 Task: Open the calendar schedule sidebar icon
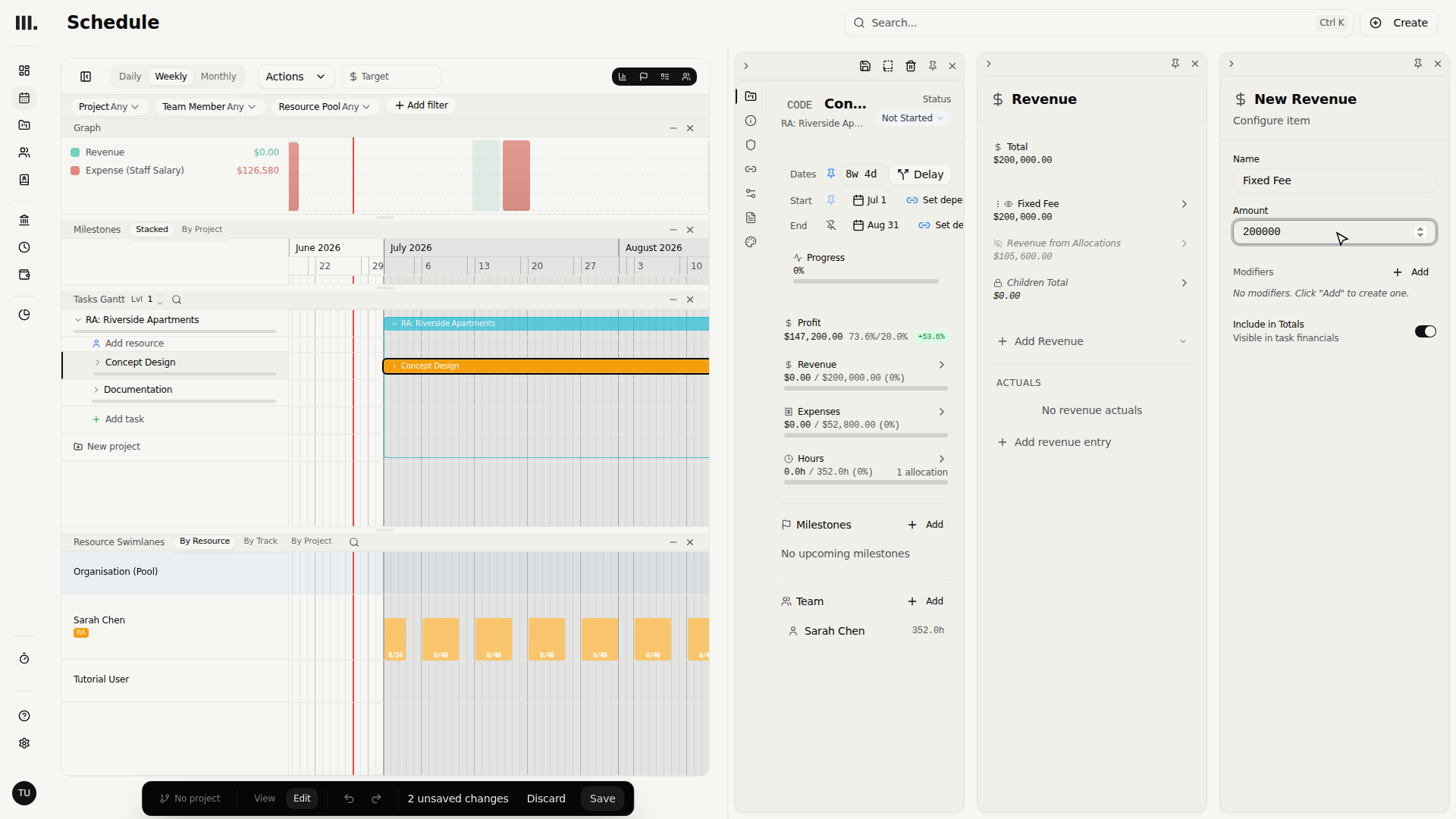tap(24, 98)
